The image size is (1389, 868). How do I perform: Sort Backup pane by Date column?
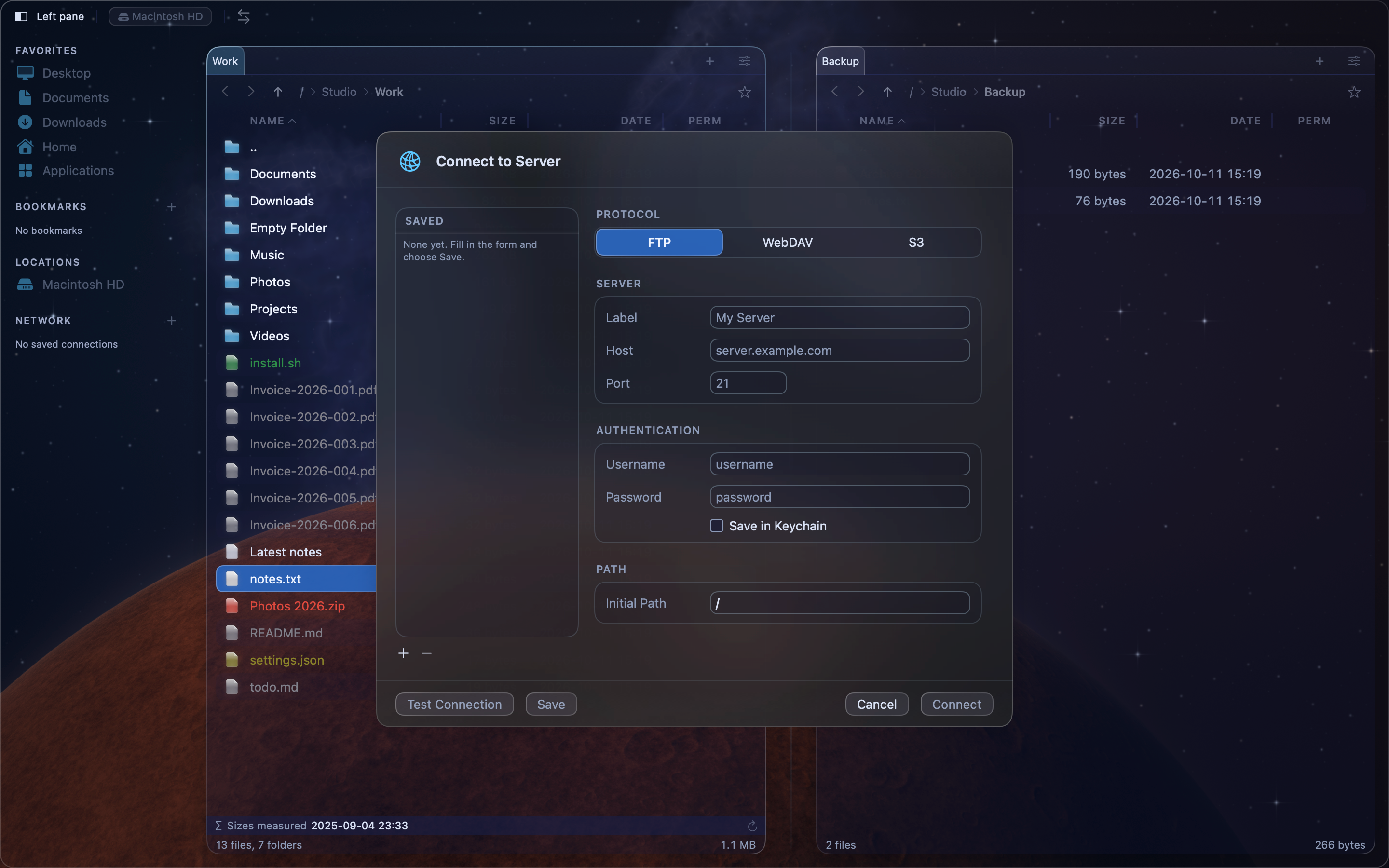1245,121
